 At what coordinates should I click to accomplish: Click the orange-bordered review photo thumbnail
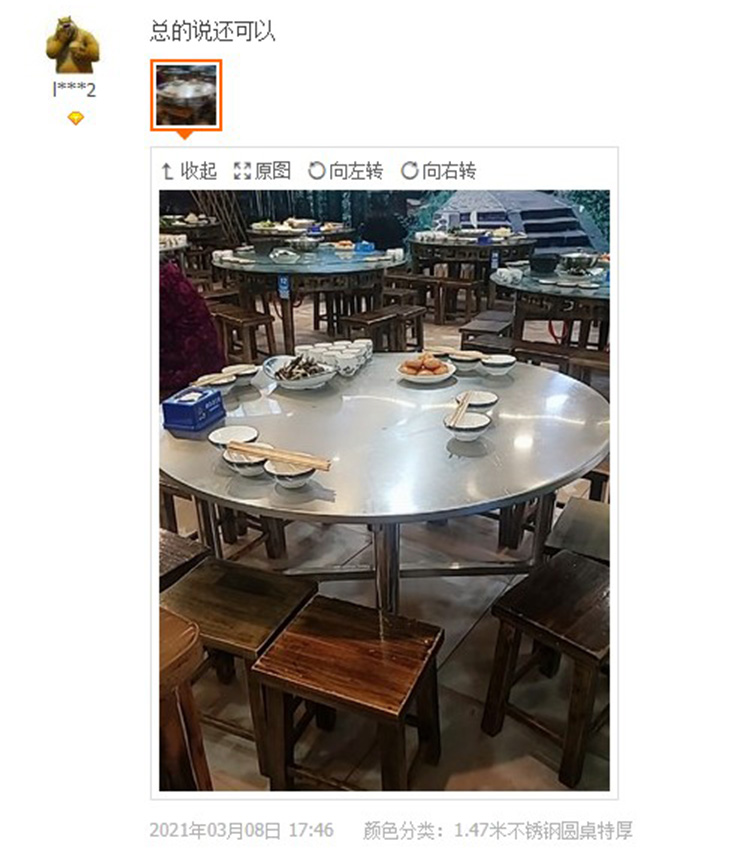(186, 95)
